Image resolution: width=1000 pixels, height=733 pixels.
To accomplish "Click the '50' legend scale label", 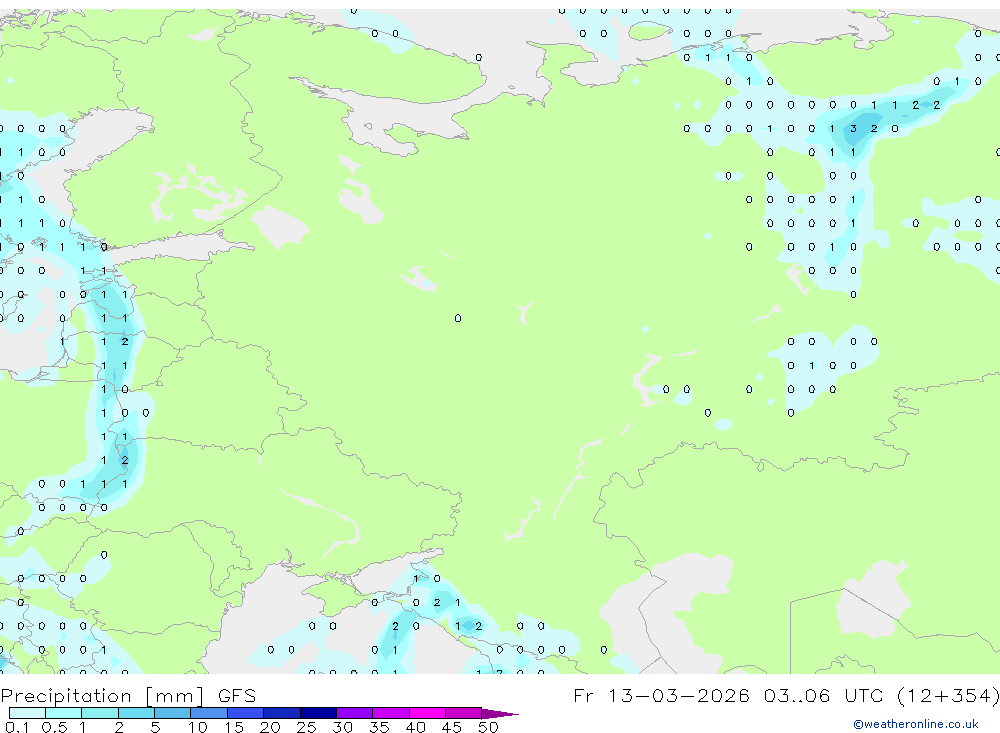I will point(488,727).
